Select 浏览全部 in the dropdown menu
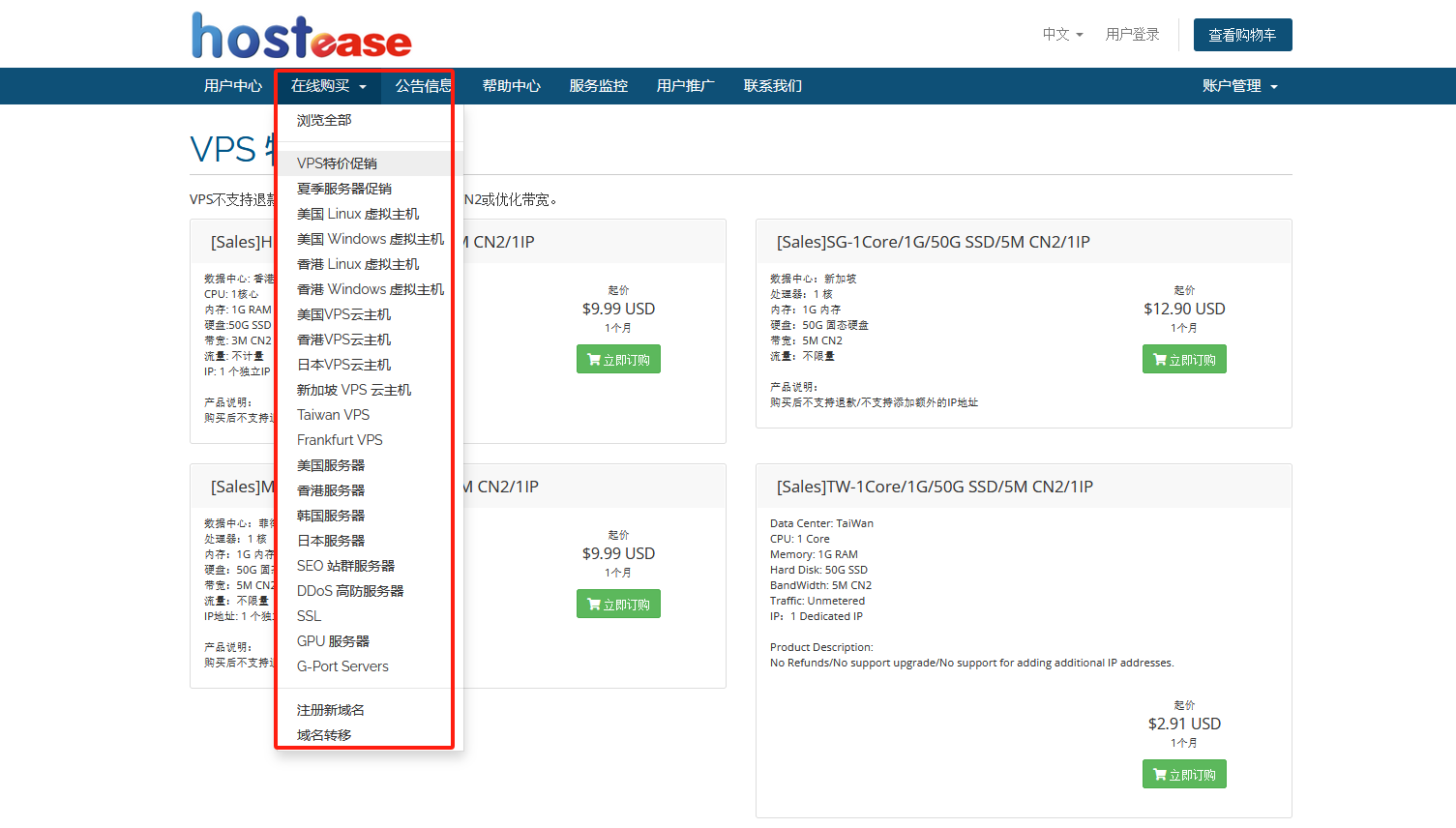The height and width of the screenshot is (828, 1456). click(370, 121)
